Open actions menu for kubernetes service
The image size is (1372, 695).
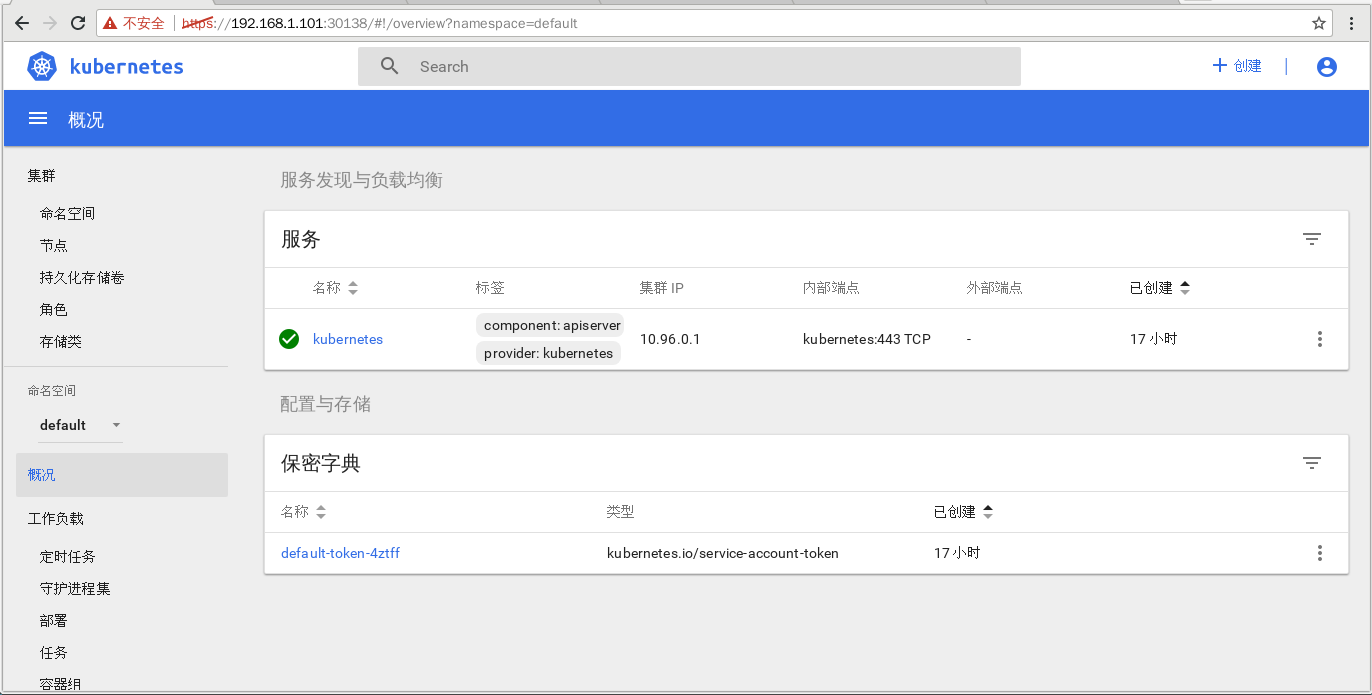pyautogui.click(x=1320, y=339)
